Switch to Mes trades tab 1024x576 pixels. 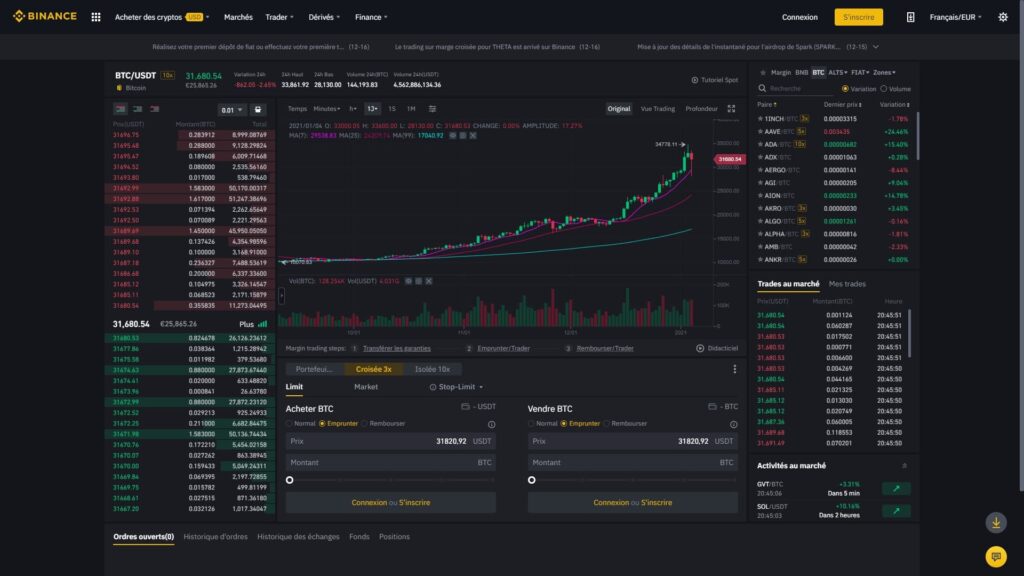[847, 284]
